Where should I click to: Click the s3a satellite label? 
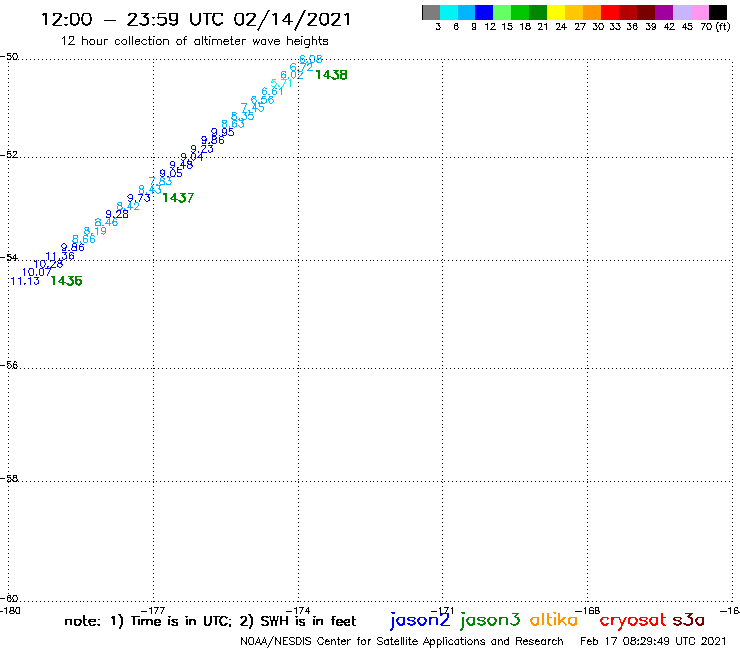click(x=688, y=620)
